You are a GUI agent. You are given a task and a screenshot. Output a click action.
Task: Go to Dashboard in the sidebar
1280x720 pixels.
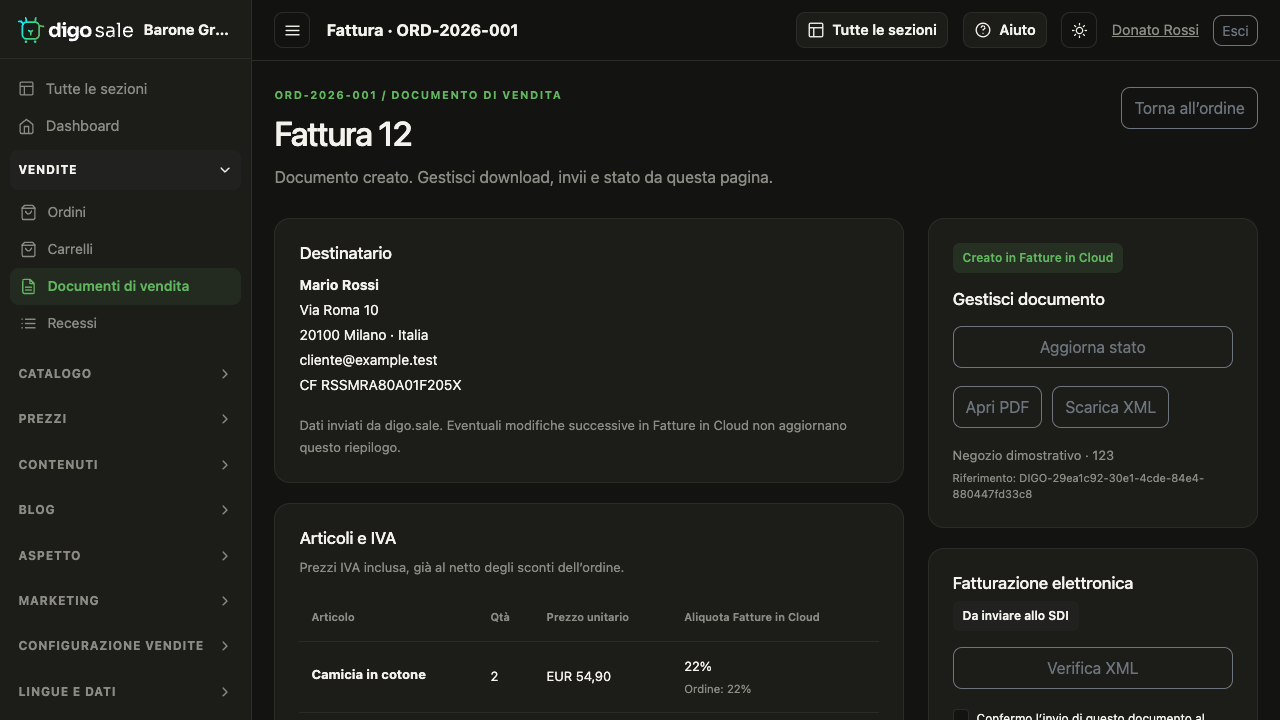[125, 126]
